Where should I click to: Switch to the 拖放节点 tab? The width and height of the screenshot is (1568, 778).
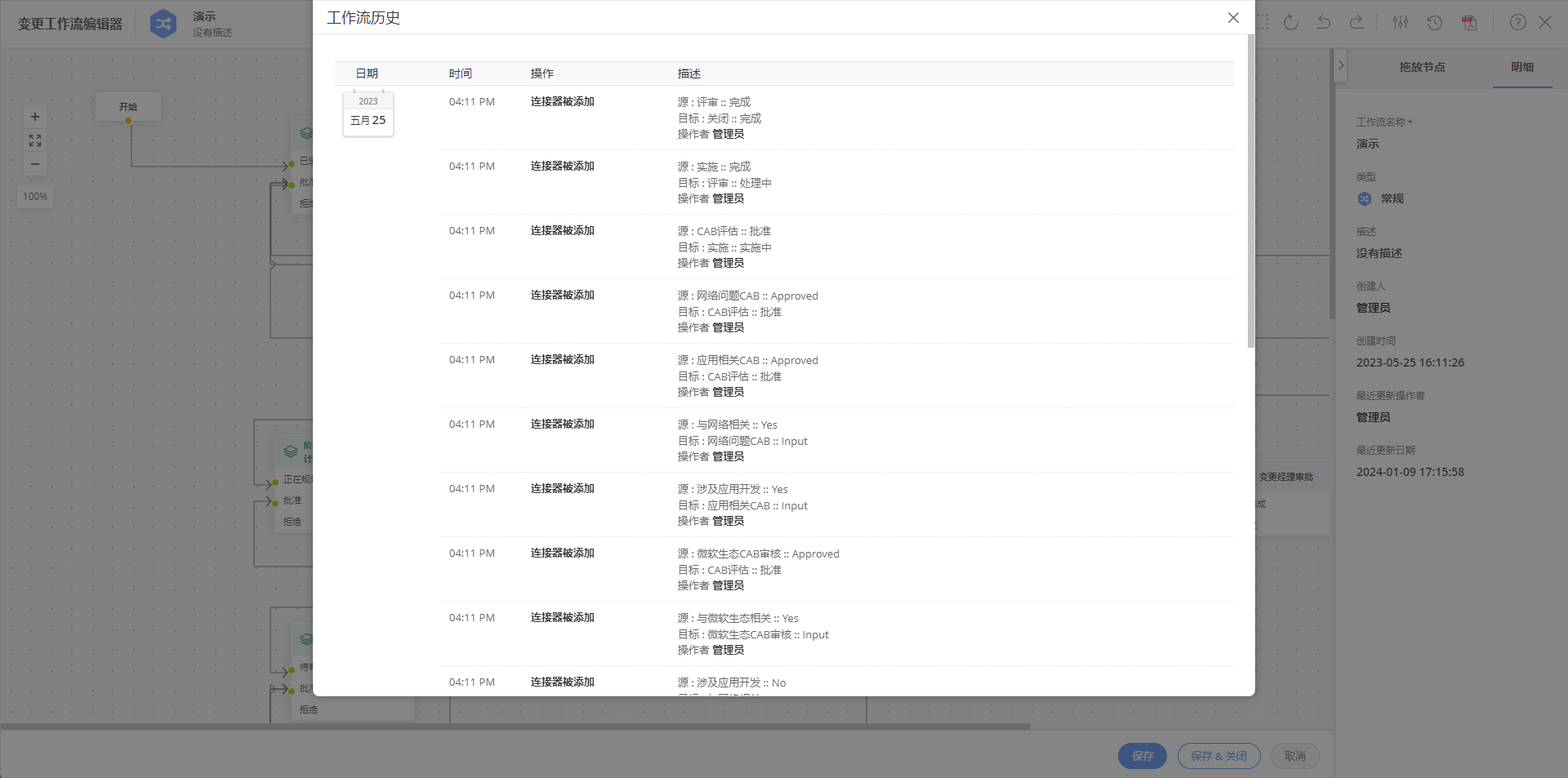click(1422, 67)
